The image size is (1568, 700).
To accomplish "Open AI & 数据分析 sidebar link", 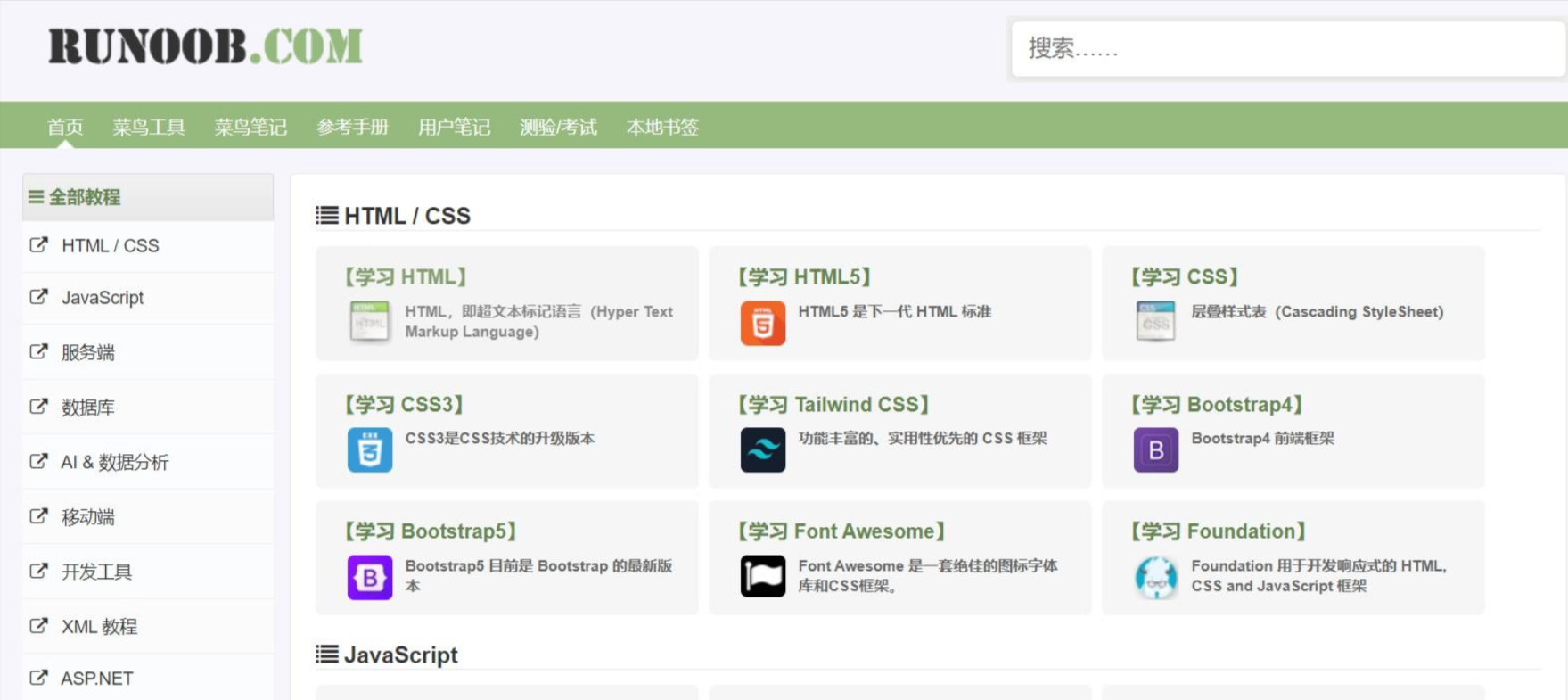I will click(x=115, y=462).
